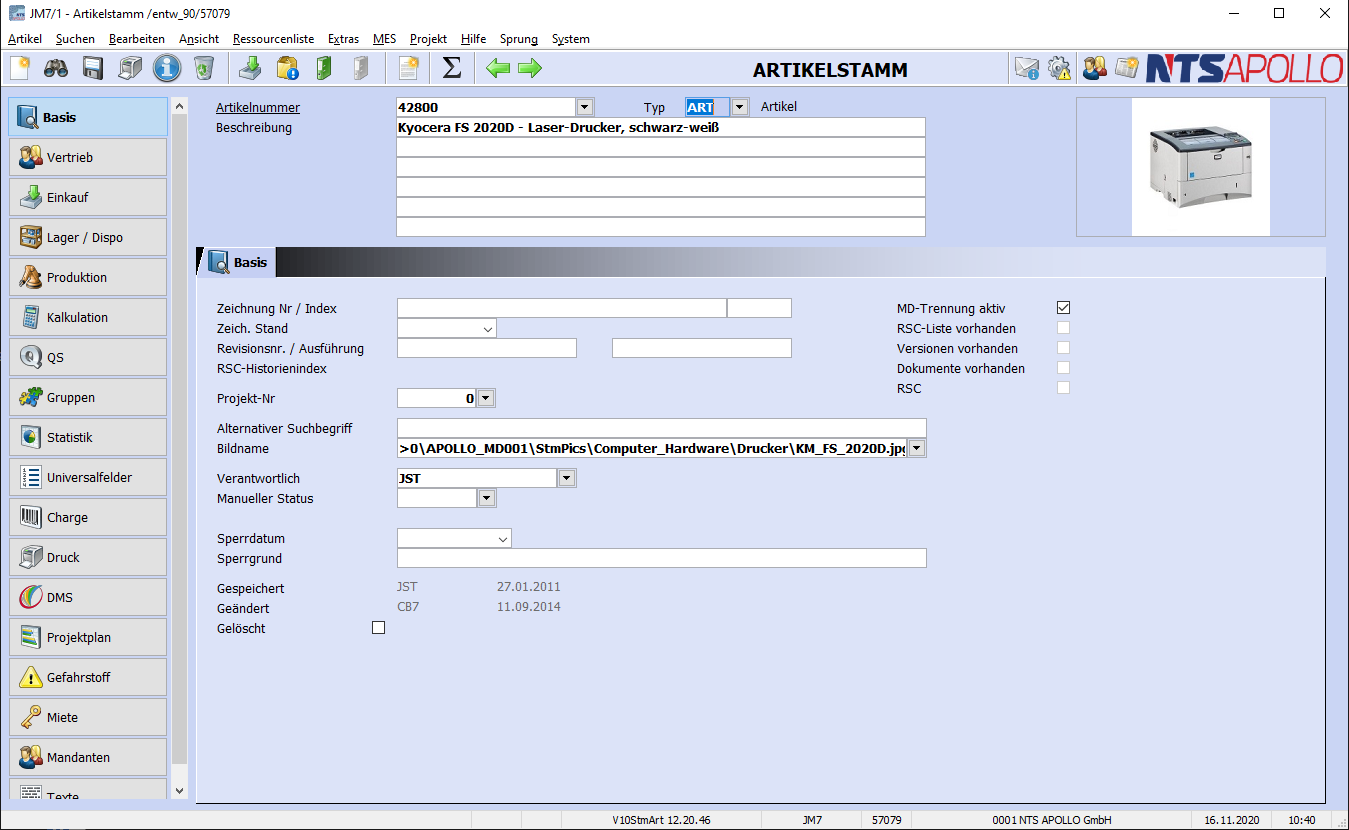Click the yellow package info icon
Viewport: 1349px width, 830px height.
pyautogui.click(x=287, y=68)
